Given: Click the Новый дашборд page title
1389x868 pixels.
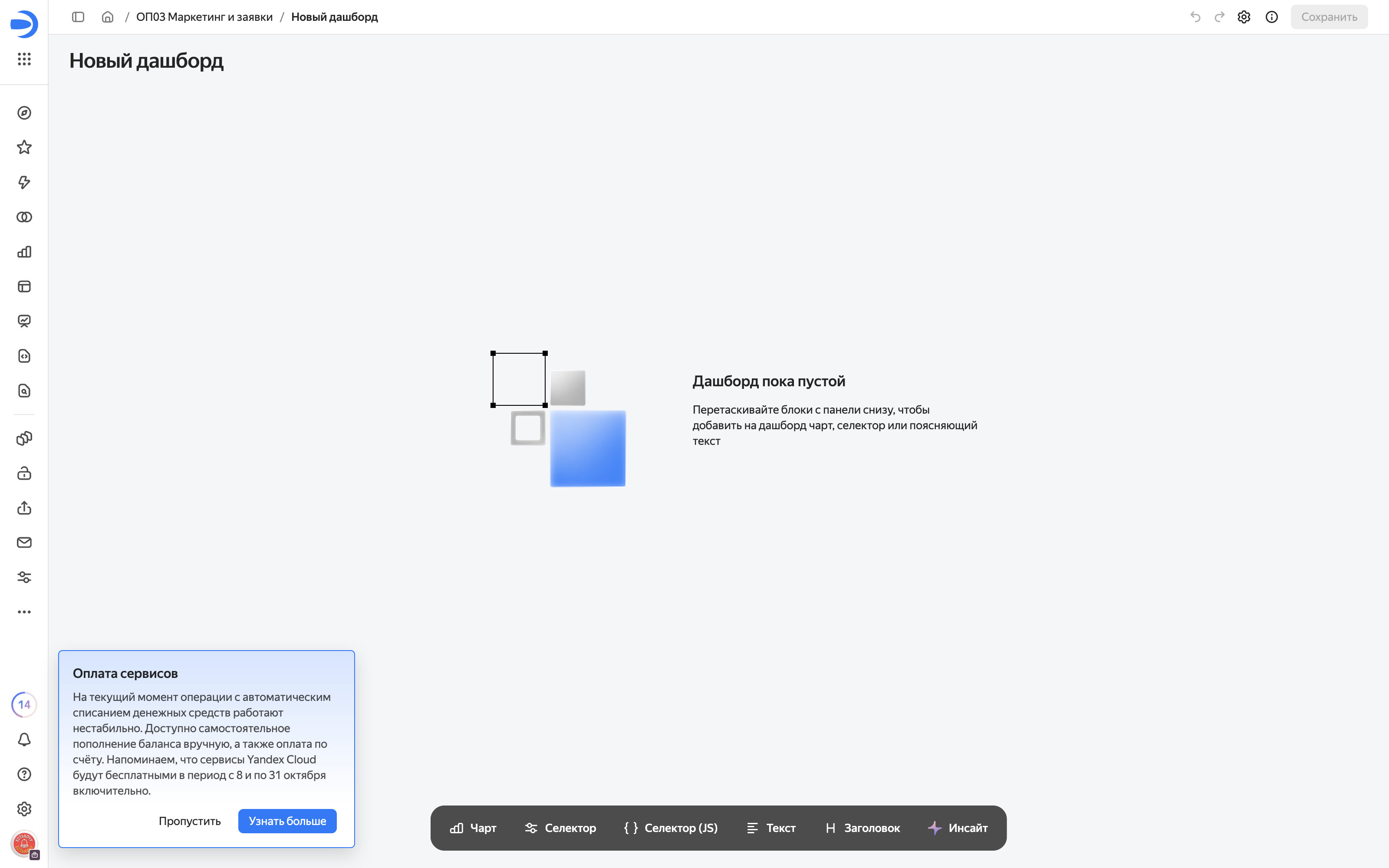Looking at the screenshot, I should point(146,61).
